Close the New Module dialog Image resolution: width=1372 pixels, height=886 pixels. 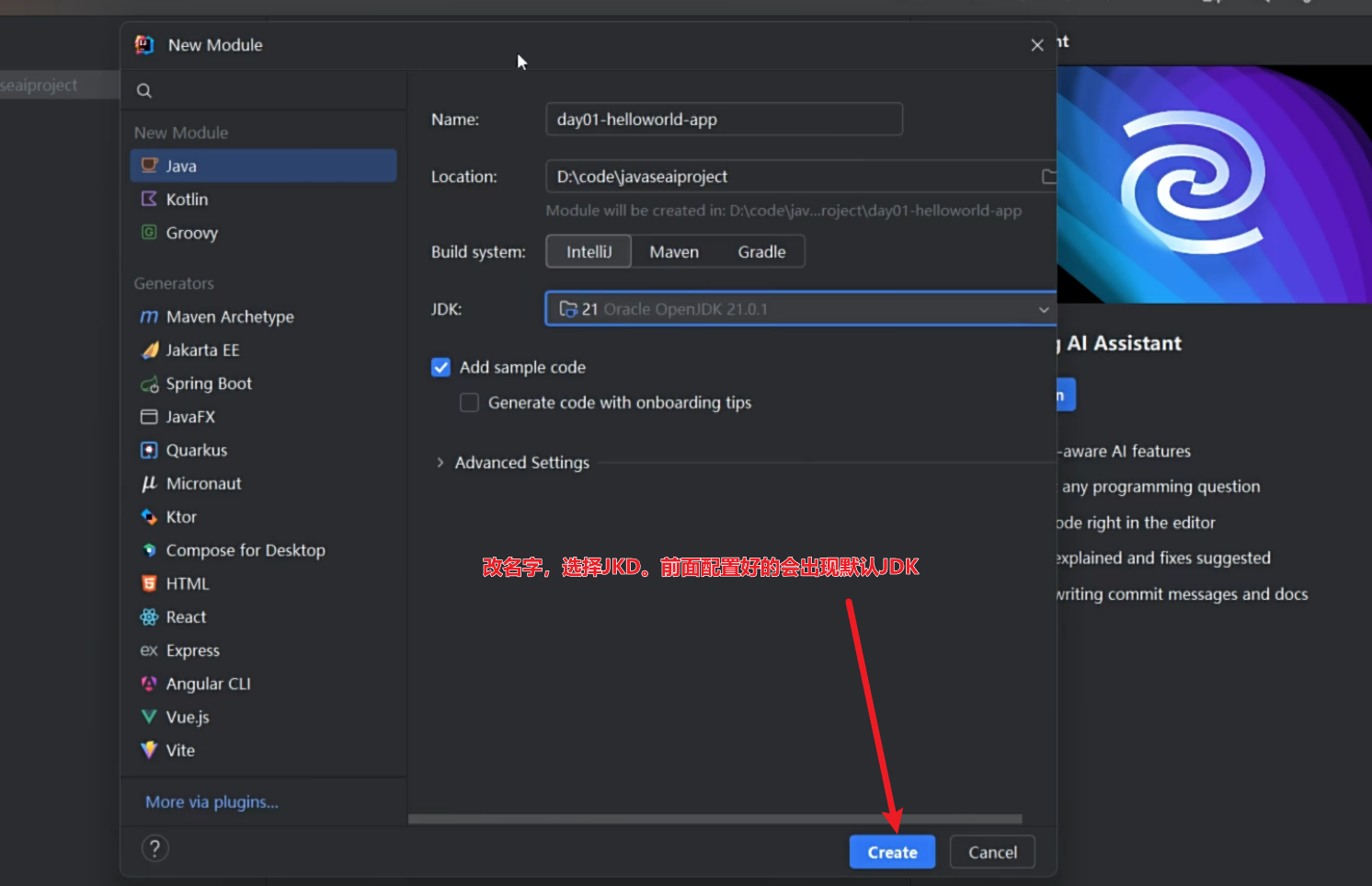(x=1037, y=45)
